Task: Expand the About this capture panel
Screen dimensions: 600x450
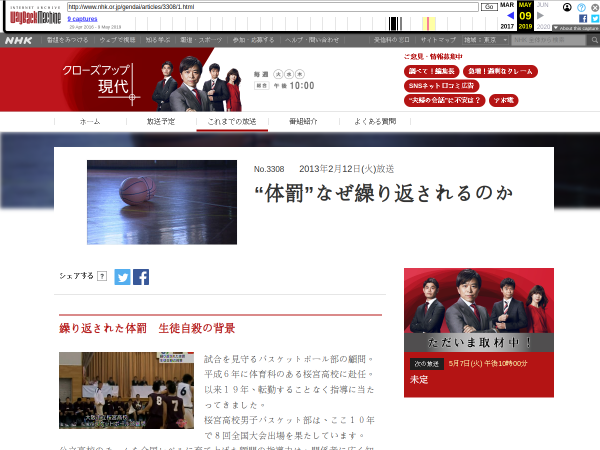Action: click(576, 28)
